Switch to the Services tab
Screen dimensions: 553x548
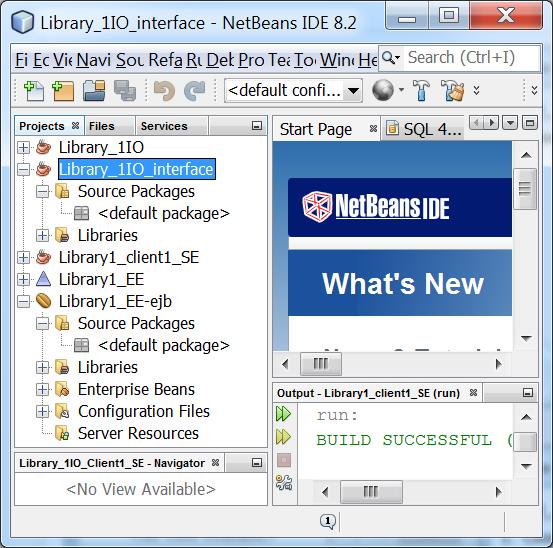click(x=172, y=126)
